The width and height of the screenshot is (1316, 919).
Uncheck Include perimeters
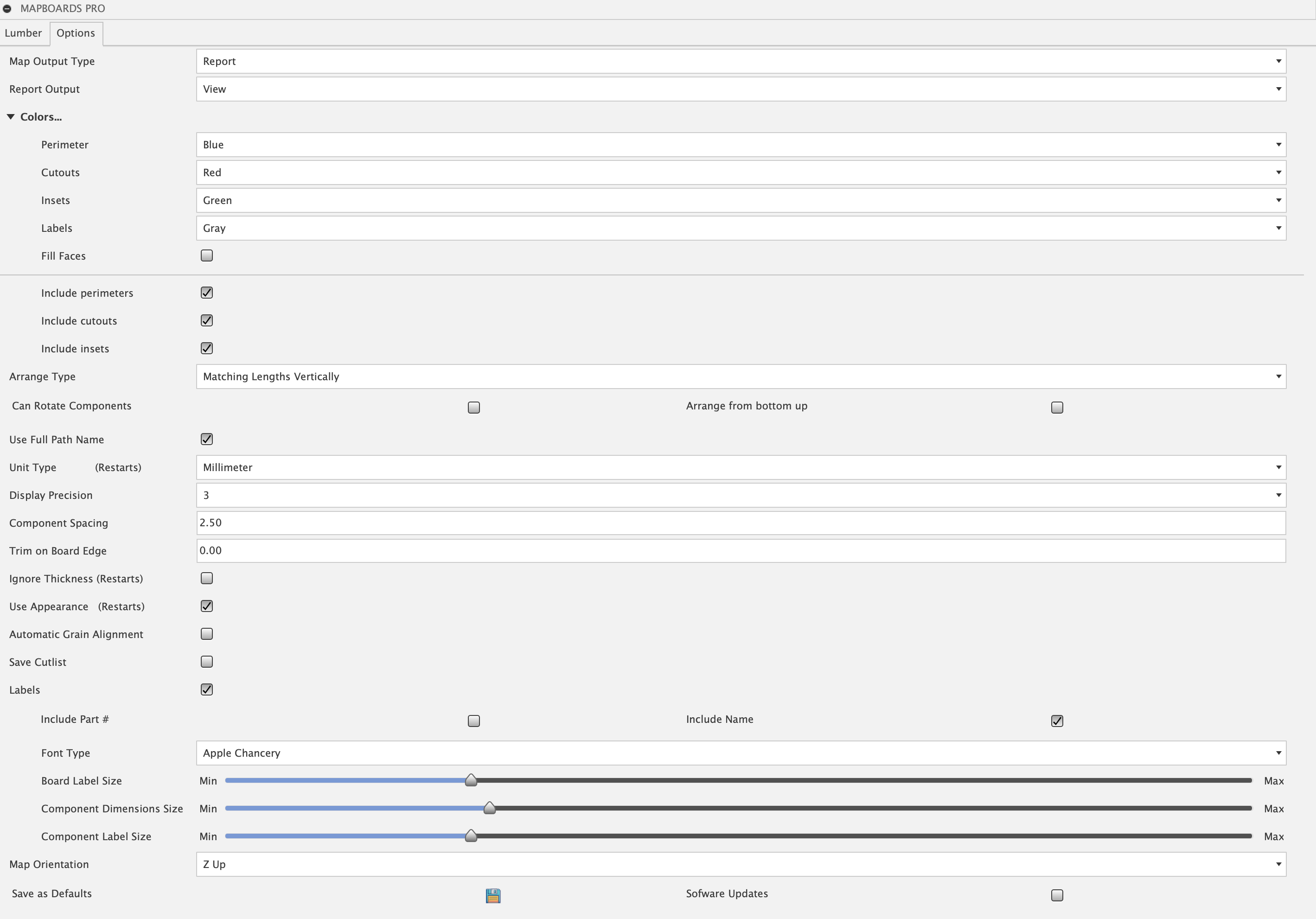click(x=207, y=293)
